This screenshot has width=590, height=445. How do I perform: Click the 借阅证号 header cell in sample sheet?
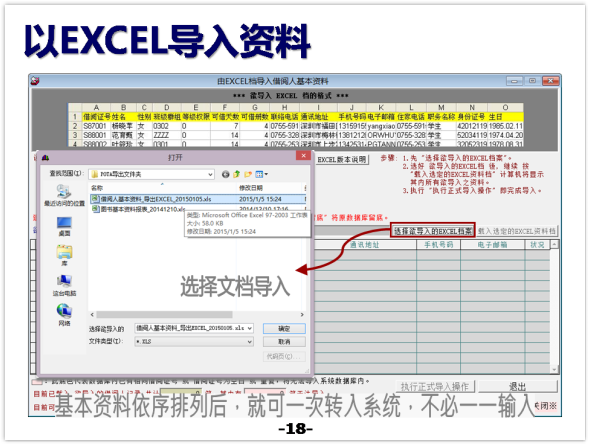coord(96,117)
